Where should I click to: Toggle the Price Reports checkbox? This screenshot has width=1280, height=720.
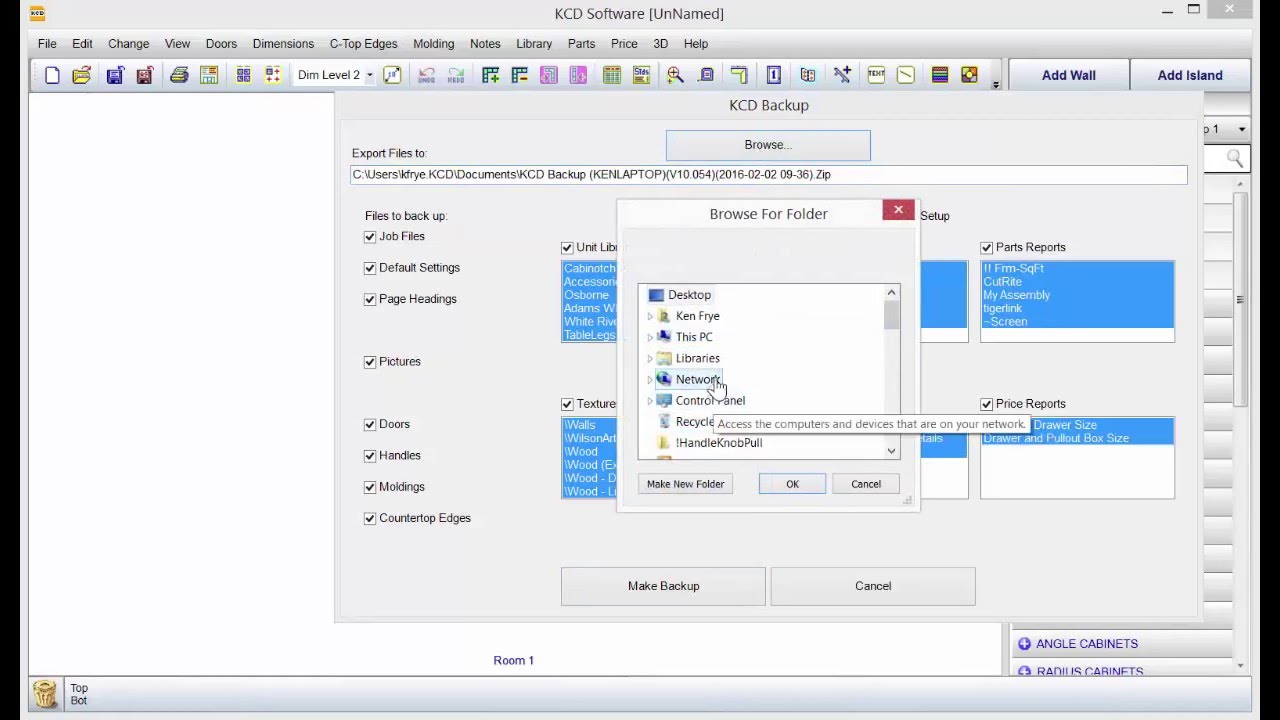point(987,404)
